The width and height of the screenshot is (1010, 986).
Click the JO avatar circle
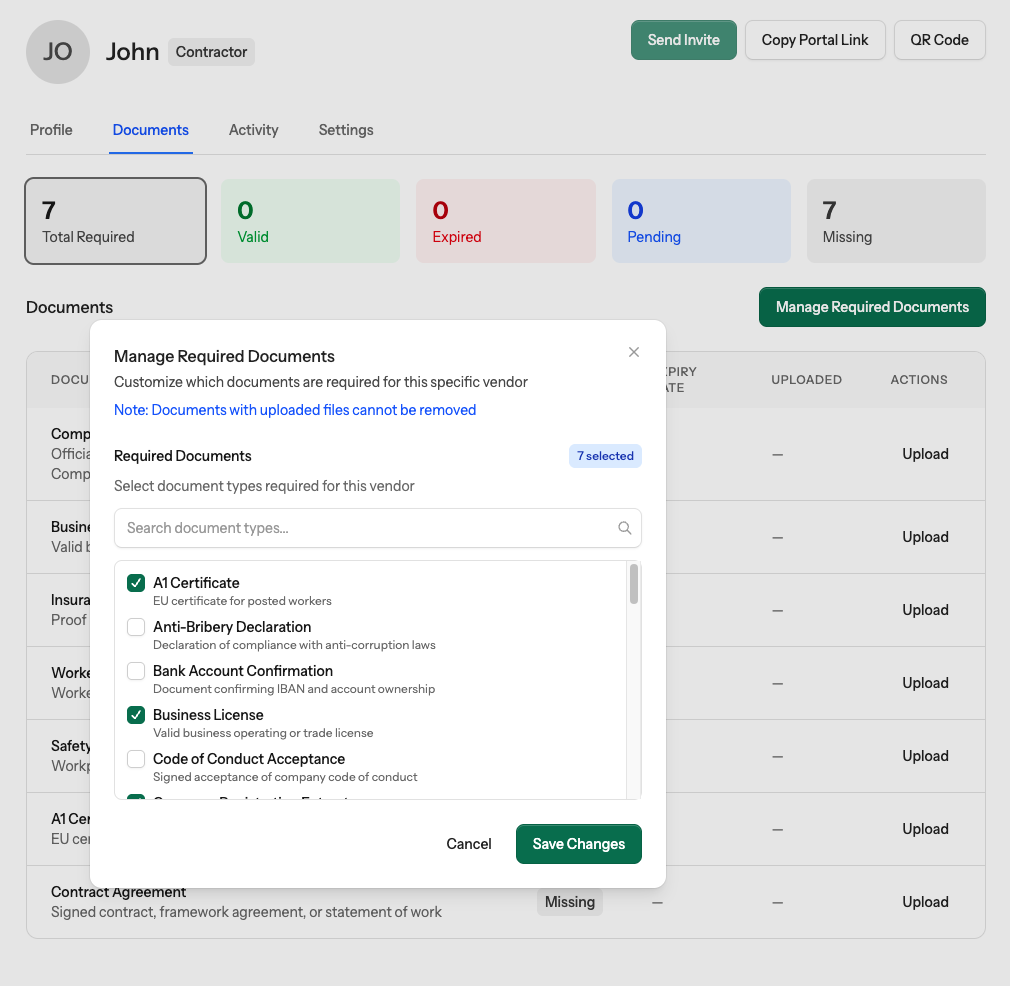(57, 51)
